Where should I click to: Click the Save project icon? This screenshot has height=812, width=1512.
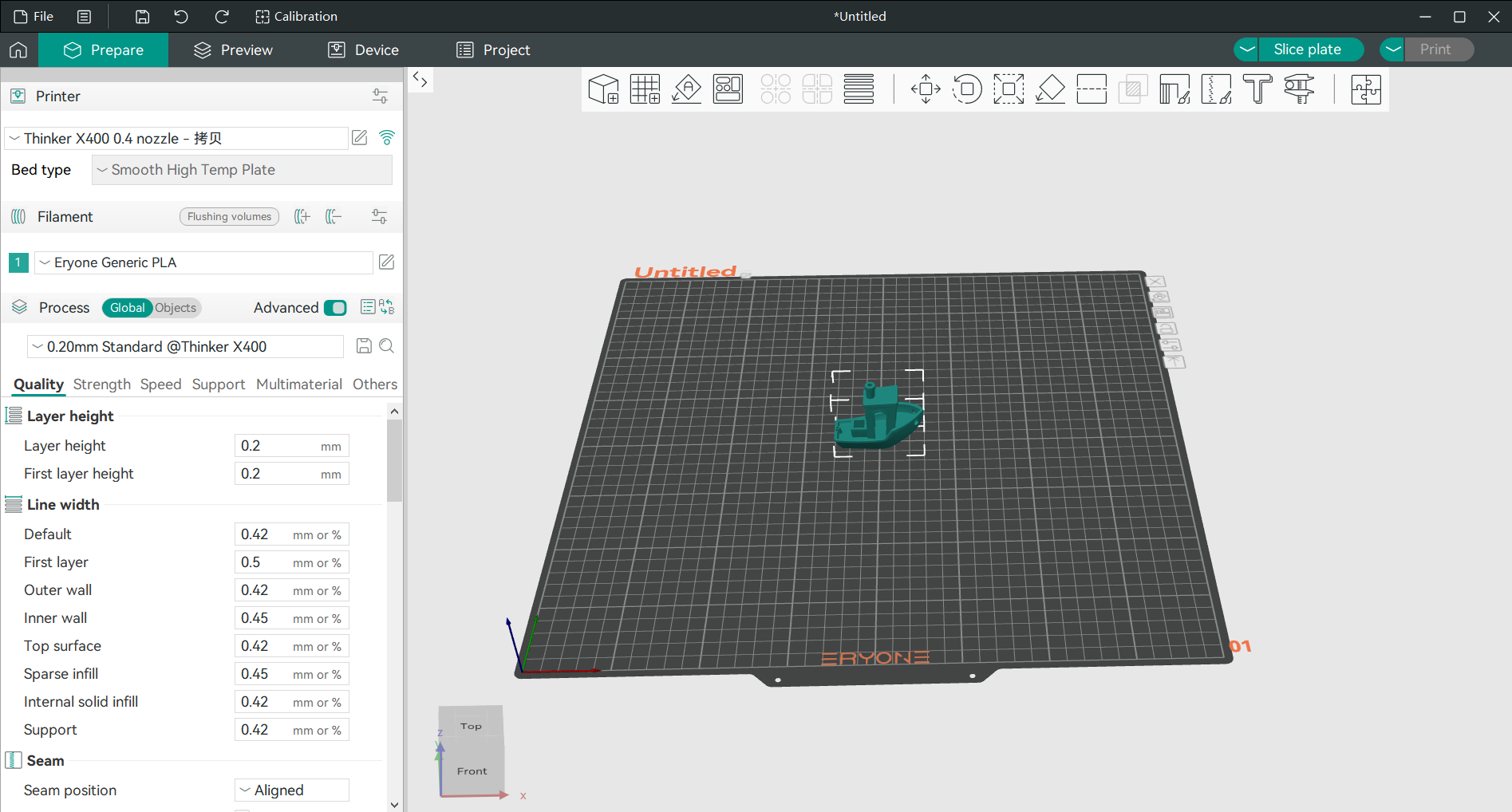pos(142,16)
